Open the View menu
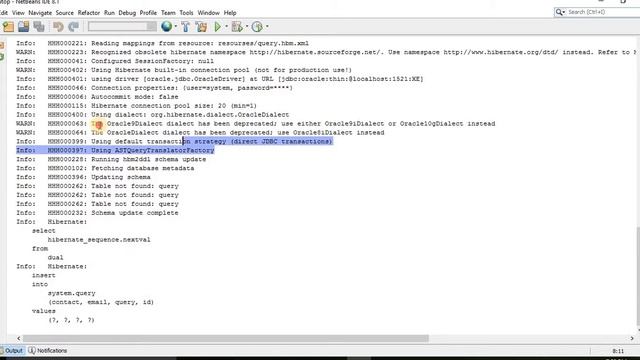This screenshot has width=640, height=360. [x=18, y=13]
